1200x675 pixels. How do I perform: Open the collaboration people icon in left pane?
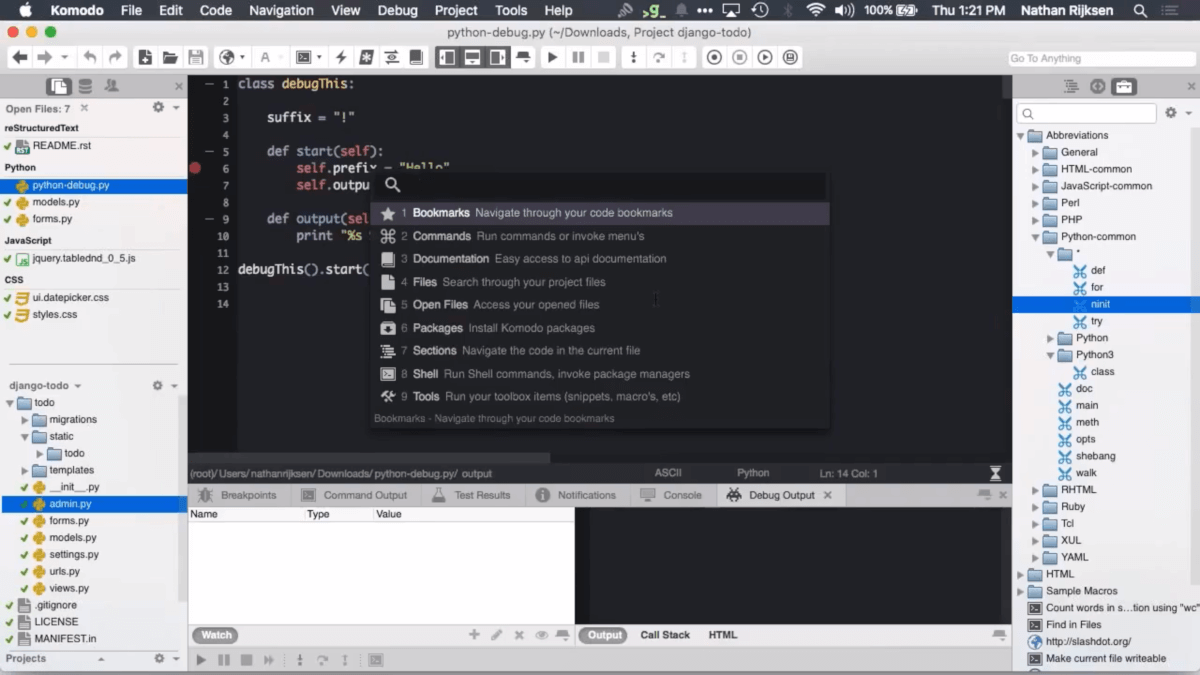(111, 86)
